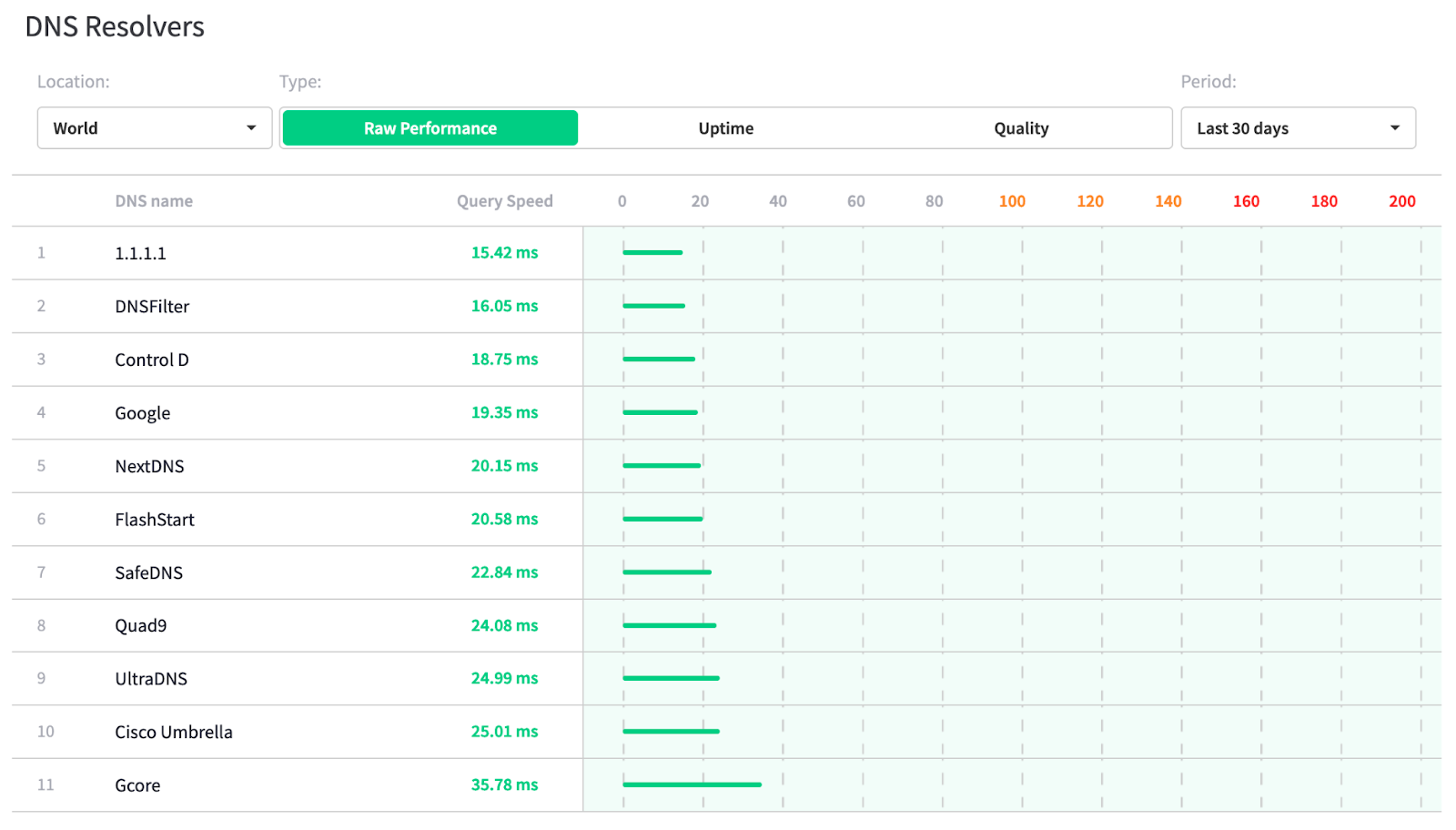Click the 35.78 ms query speed value
The height and width of the screenshot is (830, 1456).
504,785
